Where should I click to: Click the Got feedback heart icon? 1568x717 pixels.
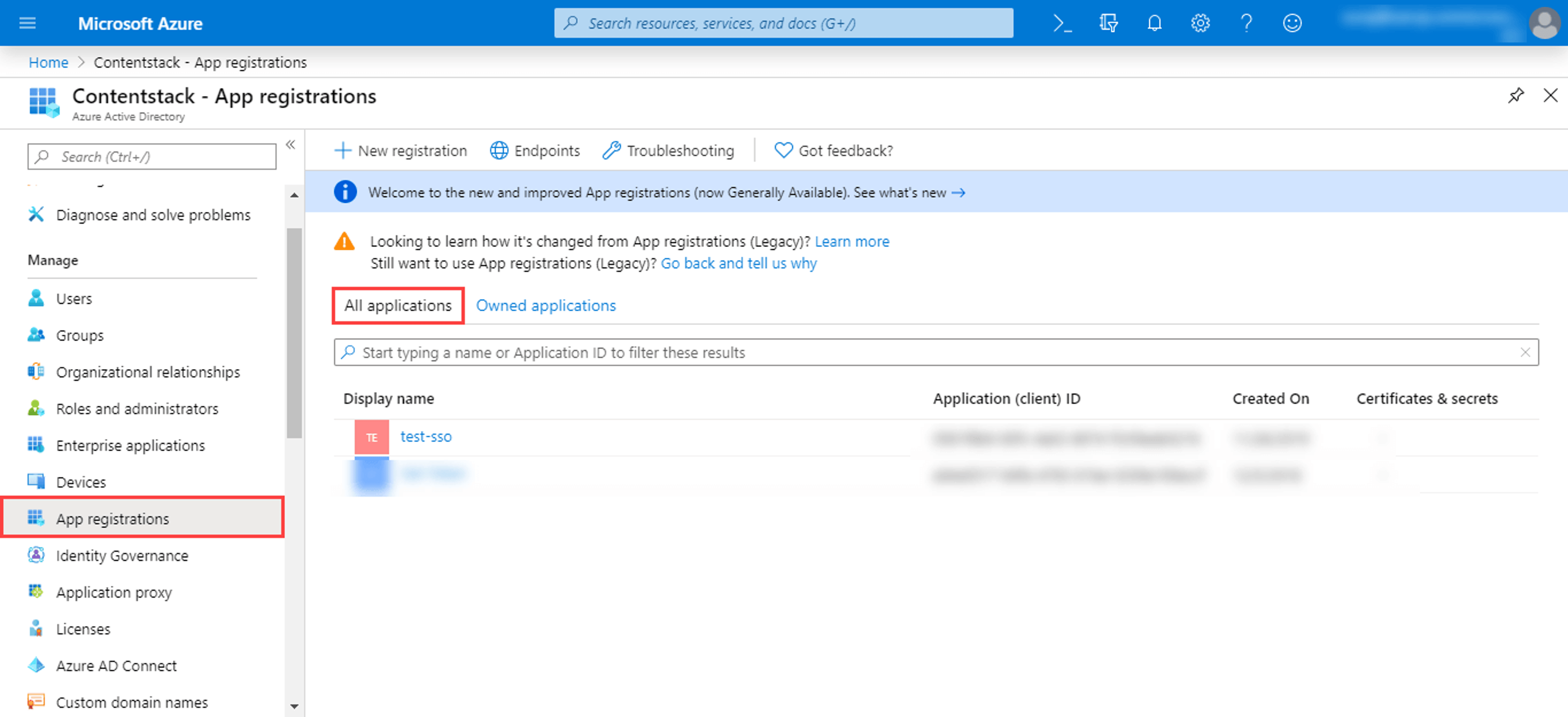(x=783, y=150)
